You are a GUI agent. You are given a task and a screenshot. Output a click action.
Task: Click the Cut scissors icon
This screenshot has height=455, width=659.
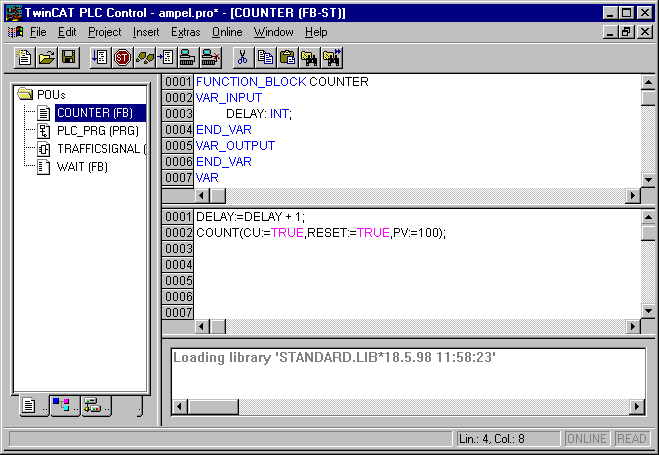242,57
